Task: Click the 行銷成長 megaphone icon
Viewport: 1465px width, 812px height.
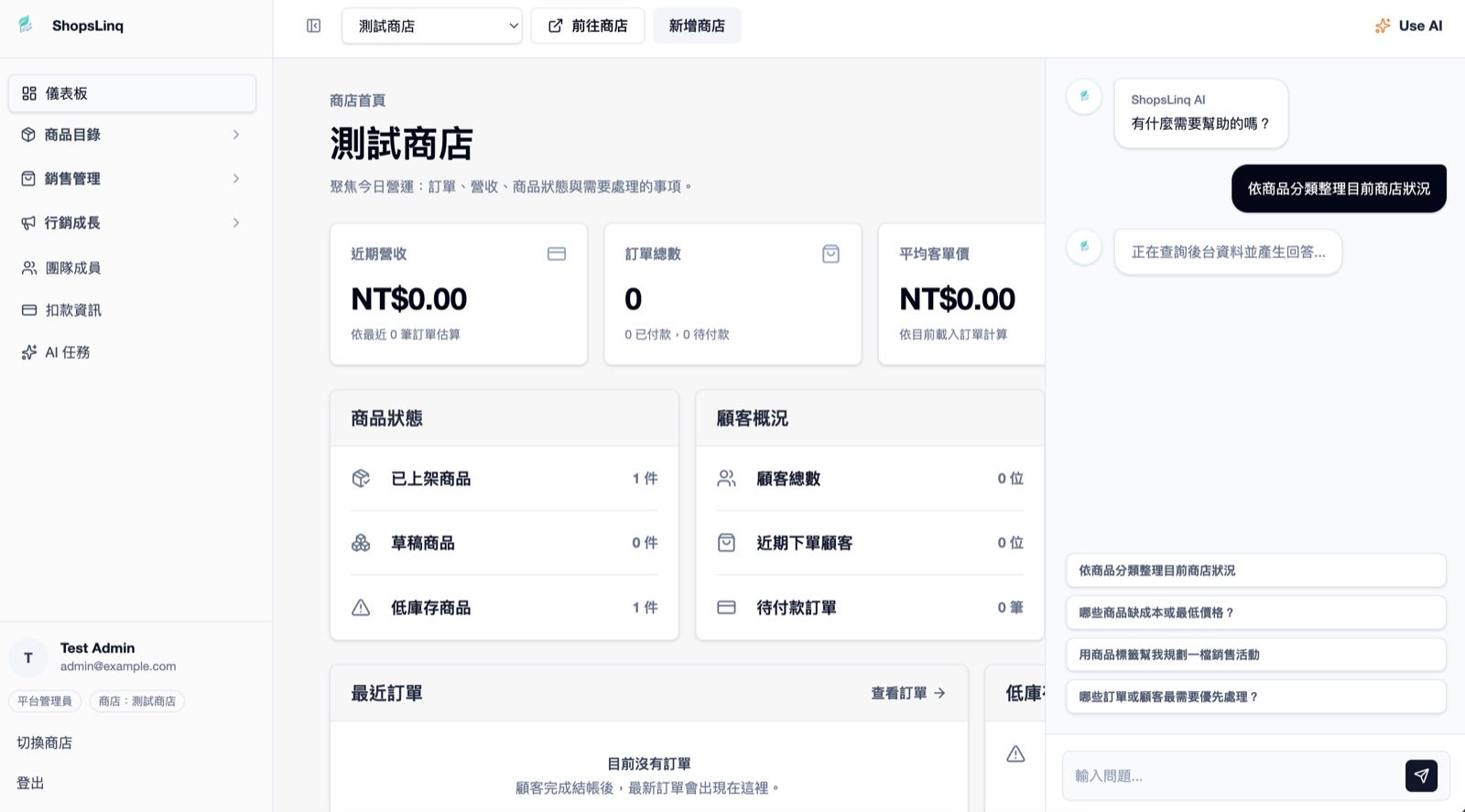Action: tap(28, 222)
